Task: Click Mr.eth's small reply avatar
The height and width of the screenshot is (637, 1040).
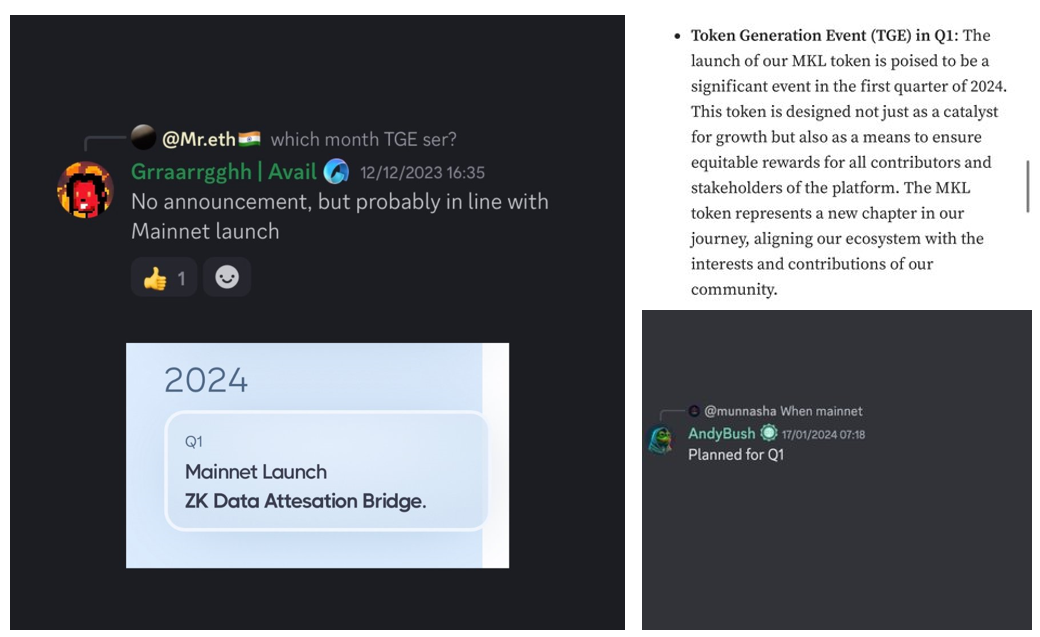Action: (143, 139)
